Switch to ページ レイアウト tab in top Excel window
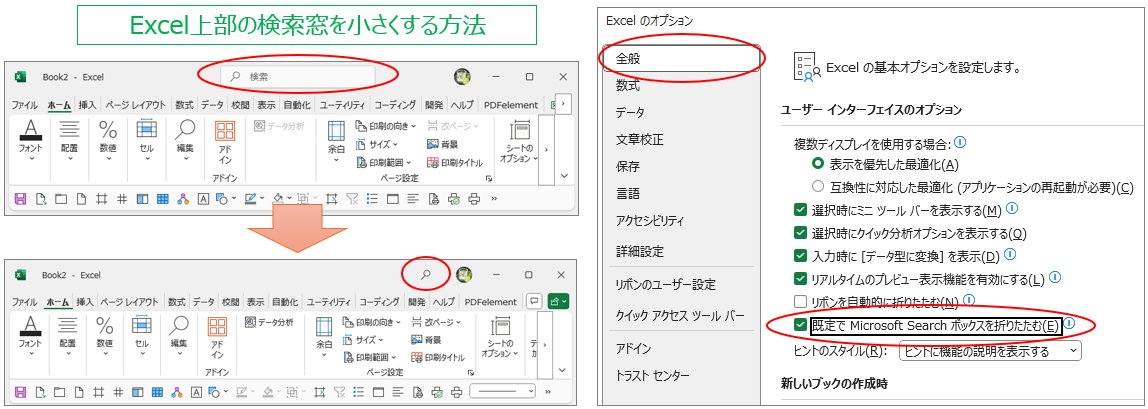Viewport: 1148px width, 409px height. [x=133, y=105]
